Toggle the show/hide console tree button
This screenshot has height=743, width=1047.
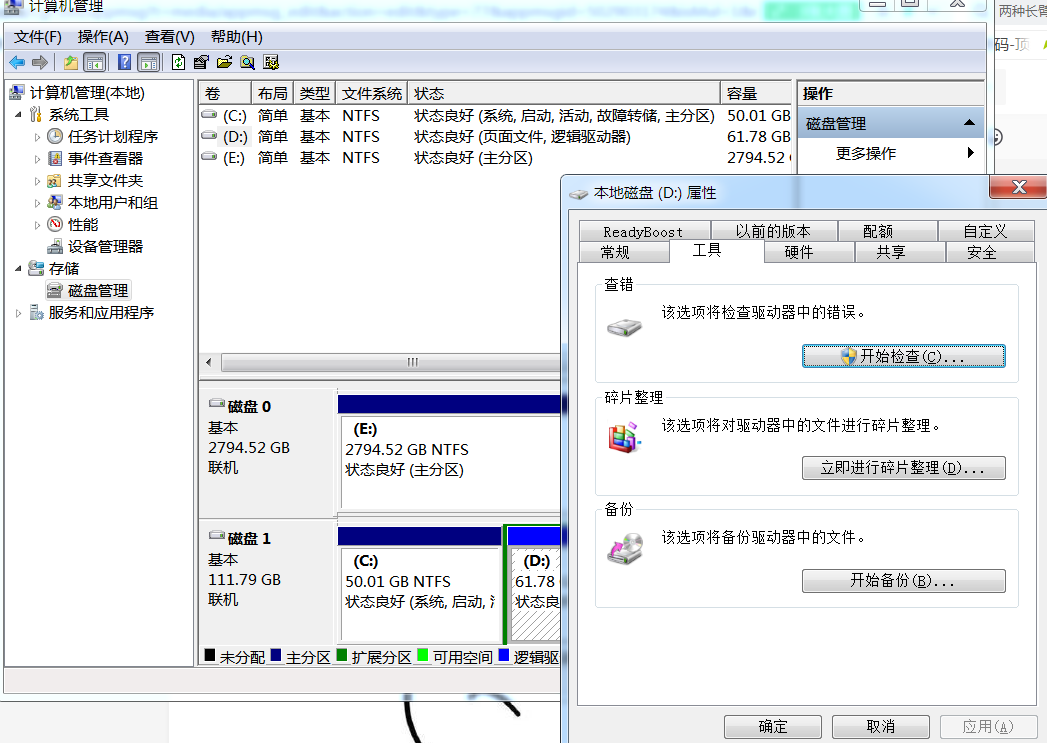[95, 62]
